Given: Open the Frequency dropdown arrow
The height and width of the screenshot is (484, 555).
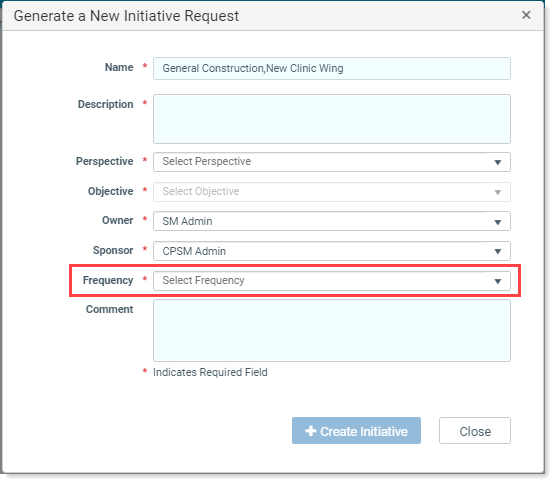Looking at the screenshot, I should click(x=497, y=281).
